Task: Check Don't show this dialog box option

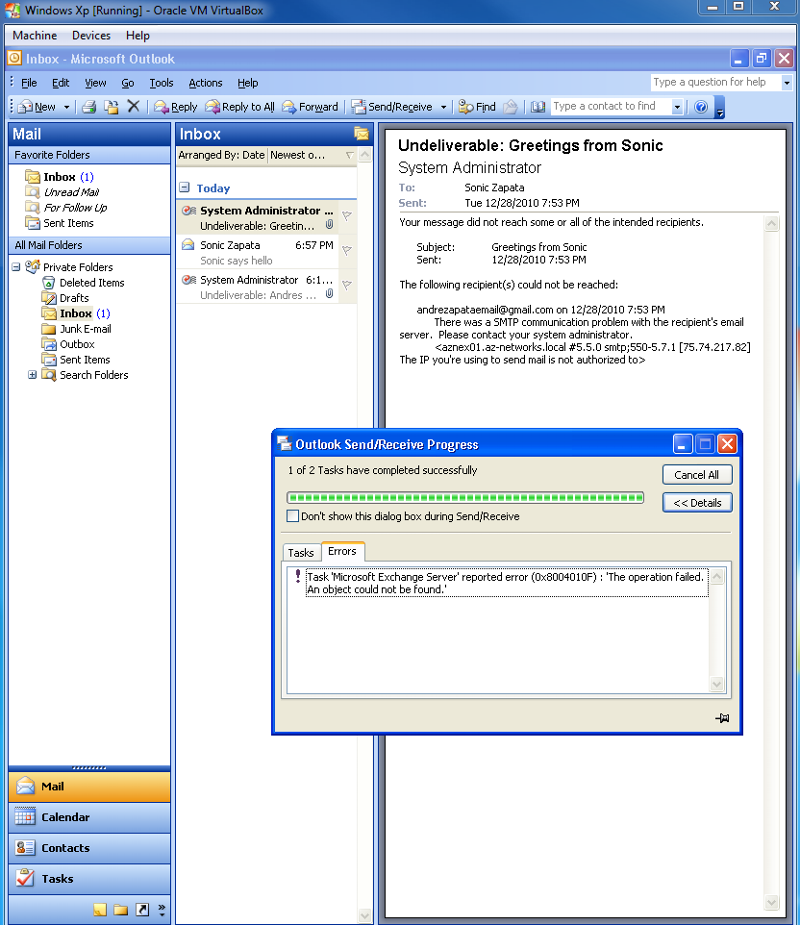Action: point(293,516)
